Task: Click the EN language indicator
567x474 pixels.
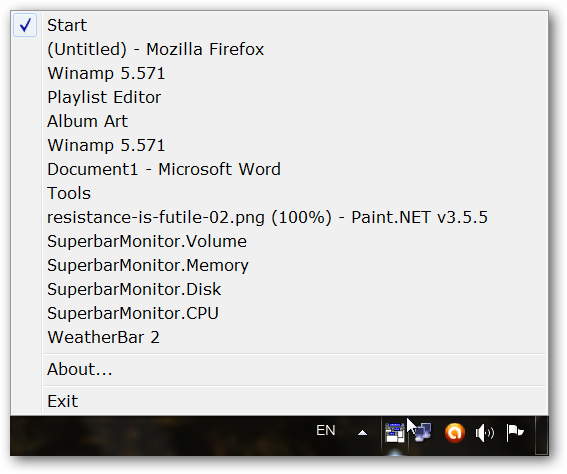Action: click(325, 430)
